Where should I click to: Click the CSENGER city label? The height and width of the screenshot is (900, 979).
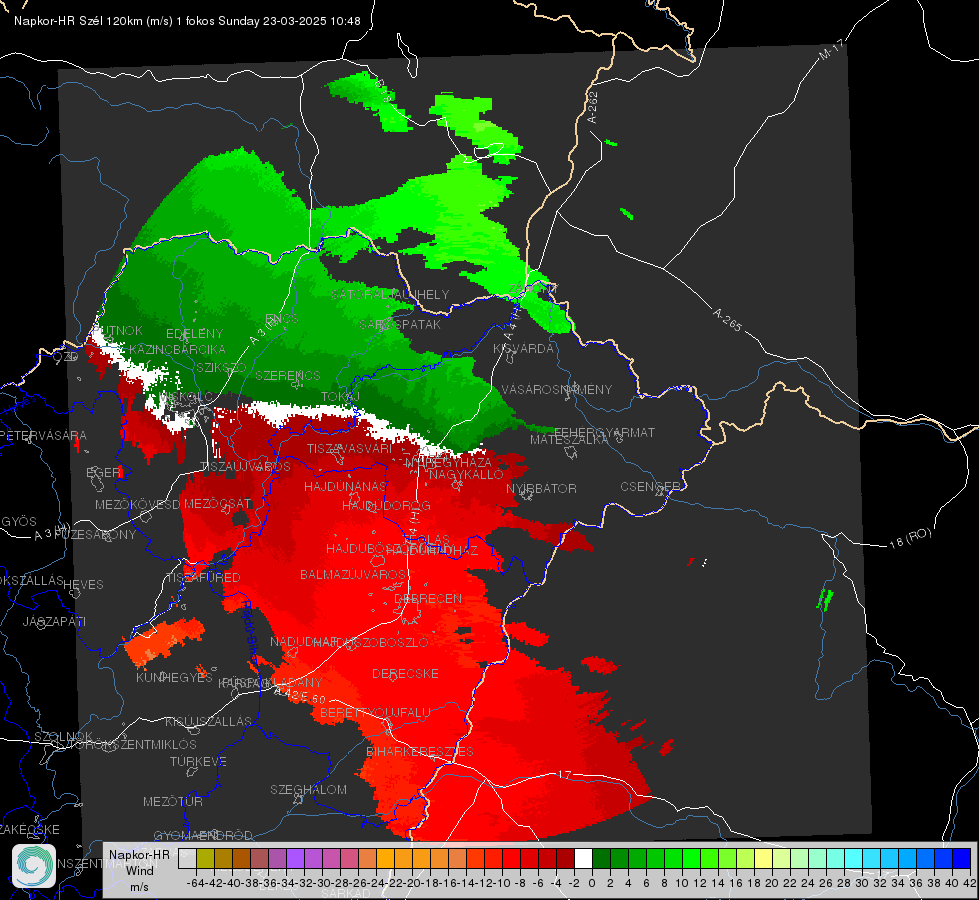click(x=650, y=486)
